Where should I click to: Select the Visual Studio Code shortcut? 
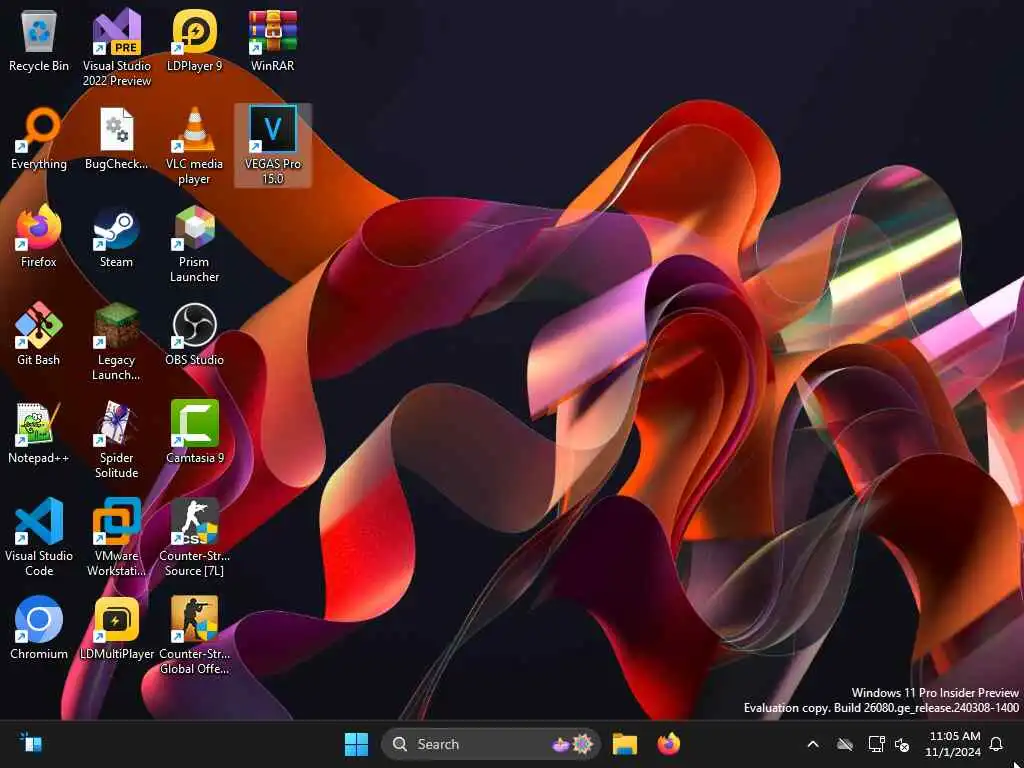(x=39, y=538)
